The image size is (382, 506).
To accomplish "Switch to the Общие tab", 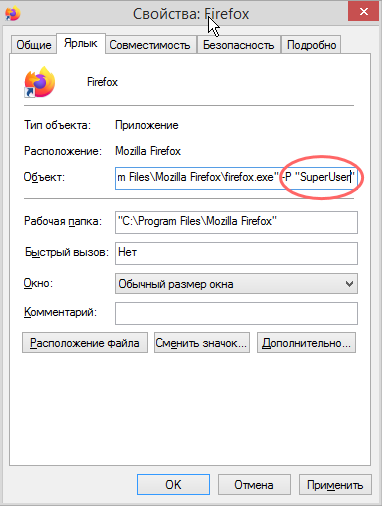I will pos(34,45).
